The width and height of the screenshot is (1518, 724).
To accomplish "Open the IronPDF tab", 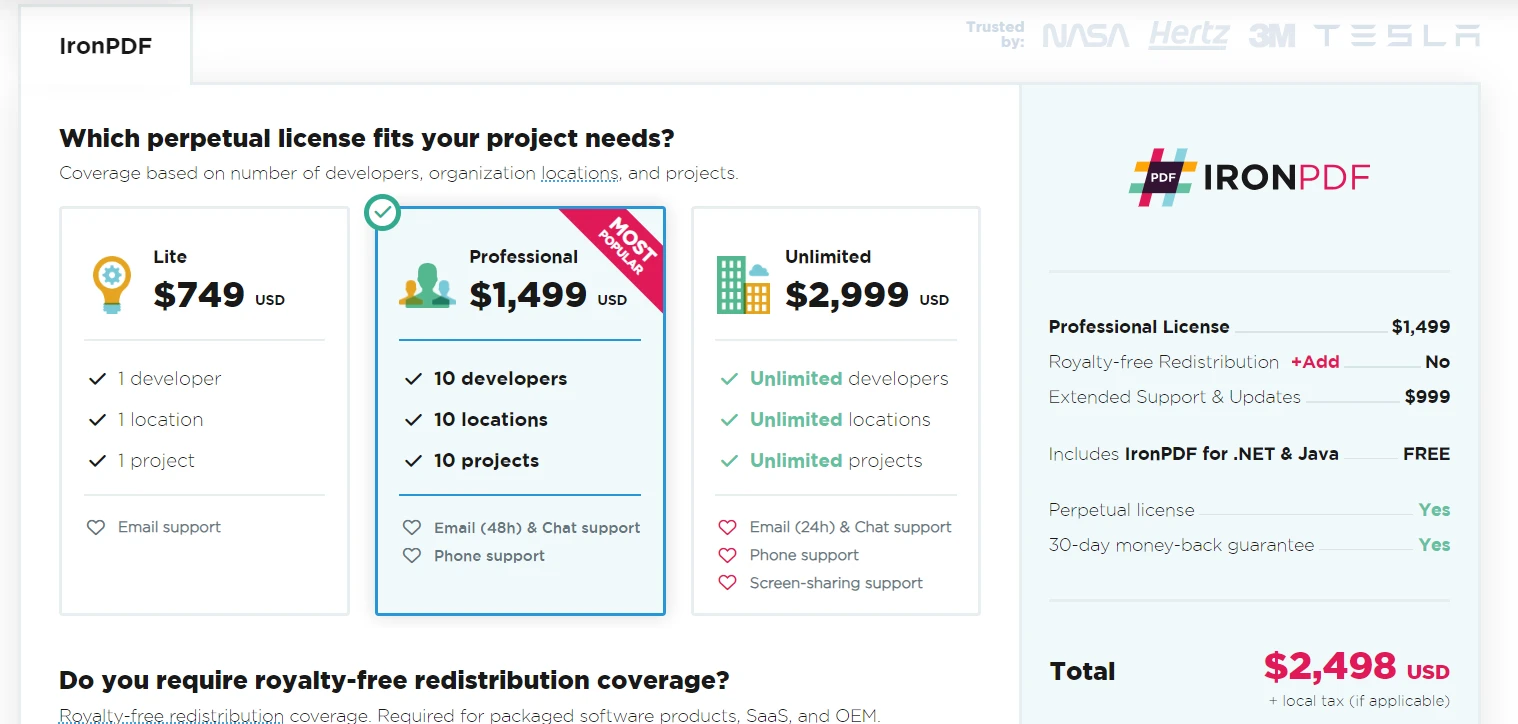I will click(x=105, y=46).
